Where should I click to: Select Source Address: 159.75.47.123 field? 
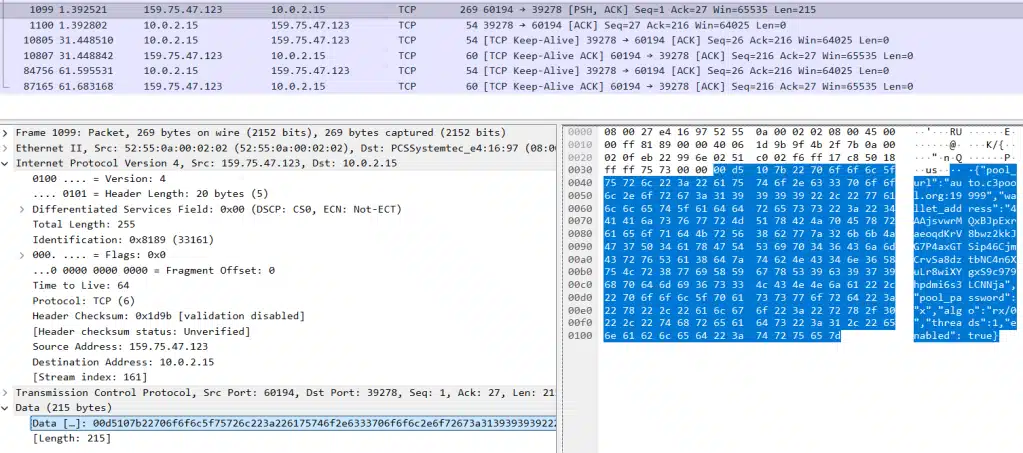point(110,344)
